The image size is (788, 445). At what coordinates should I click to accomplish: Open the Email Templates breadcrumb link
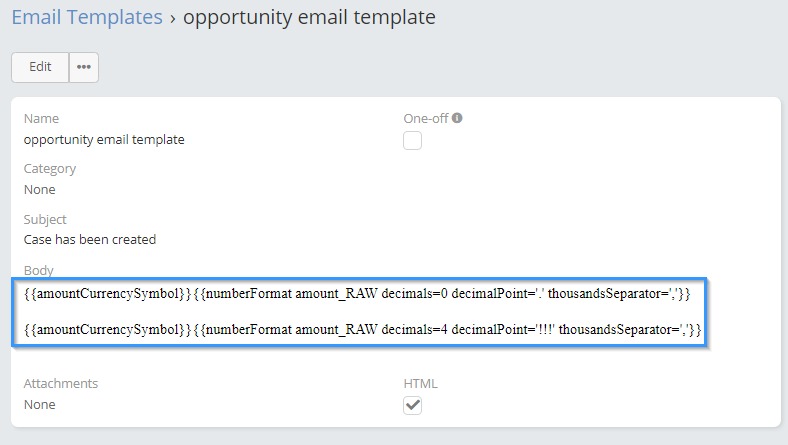(86, 17)
